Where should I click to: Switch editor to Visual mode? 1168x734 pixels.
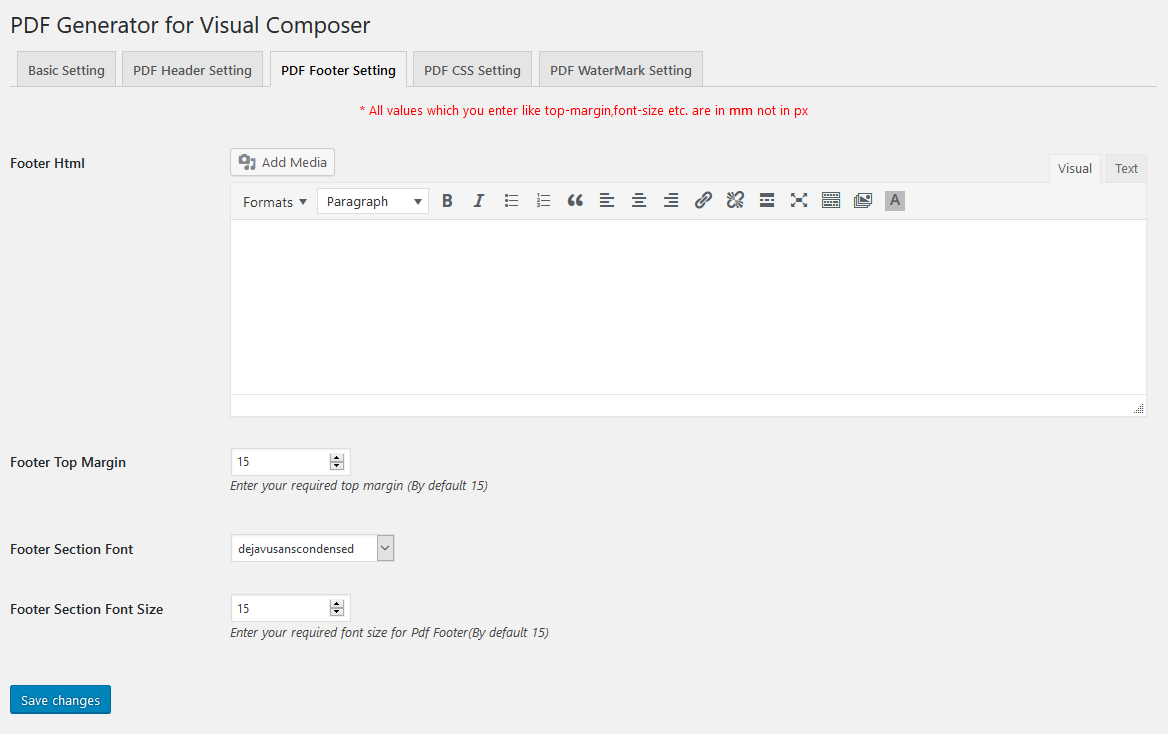tap(1074, 168)
